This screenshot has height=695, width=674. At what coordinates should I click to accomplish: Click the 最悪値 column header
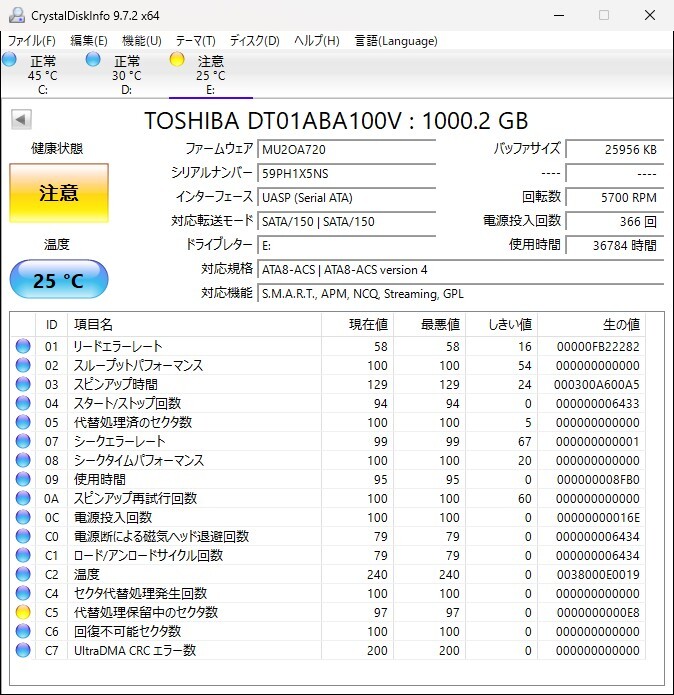click(429, 324)
